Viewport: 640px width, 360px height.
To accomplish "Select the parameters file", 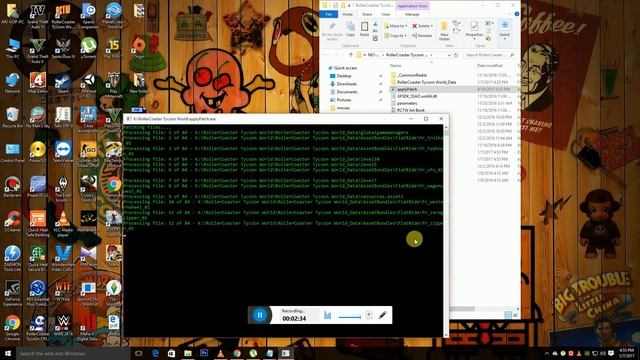I will (x=407, y=103).
